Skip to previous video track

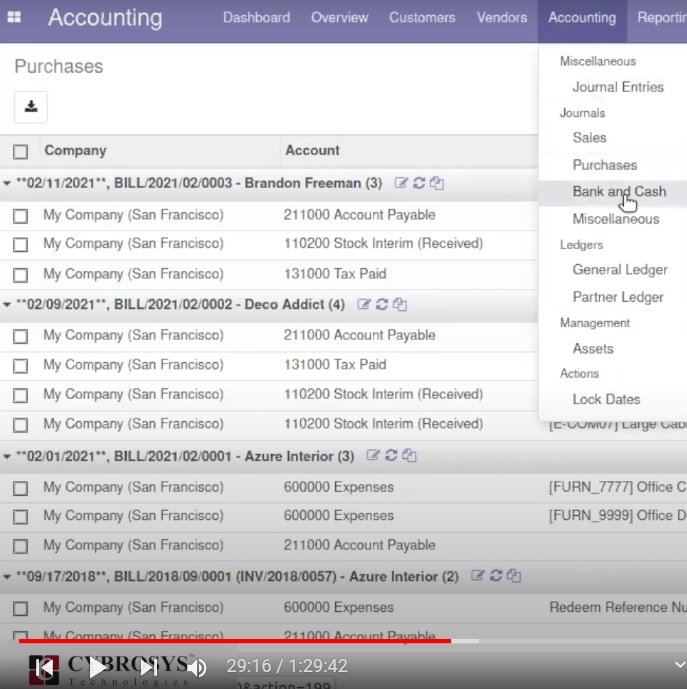(44, 667)
